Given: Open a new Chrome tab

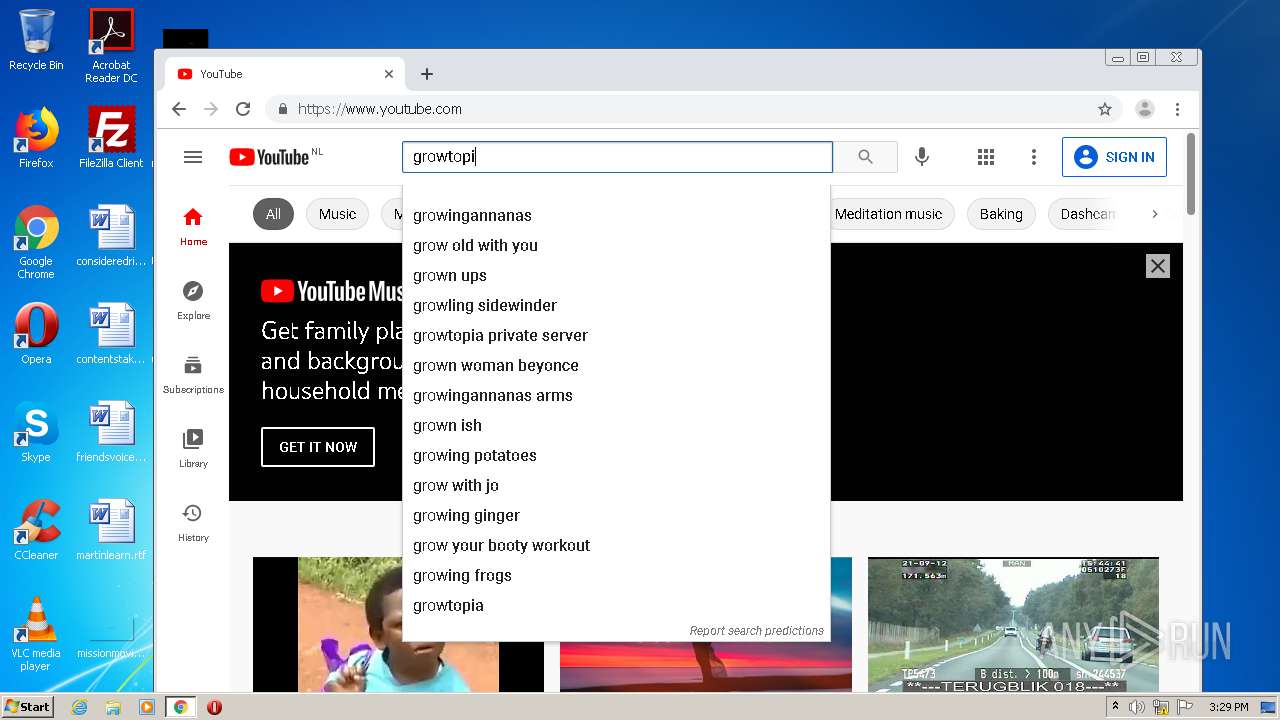Looking at the screenshot, I should pyautogui.click(x=427, y=74).
